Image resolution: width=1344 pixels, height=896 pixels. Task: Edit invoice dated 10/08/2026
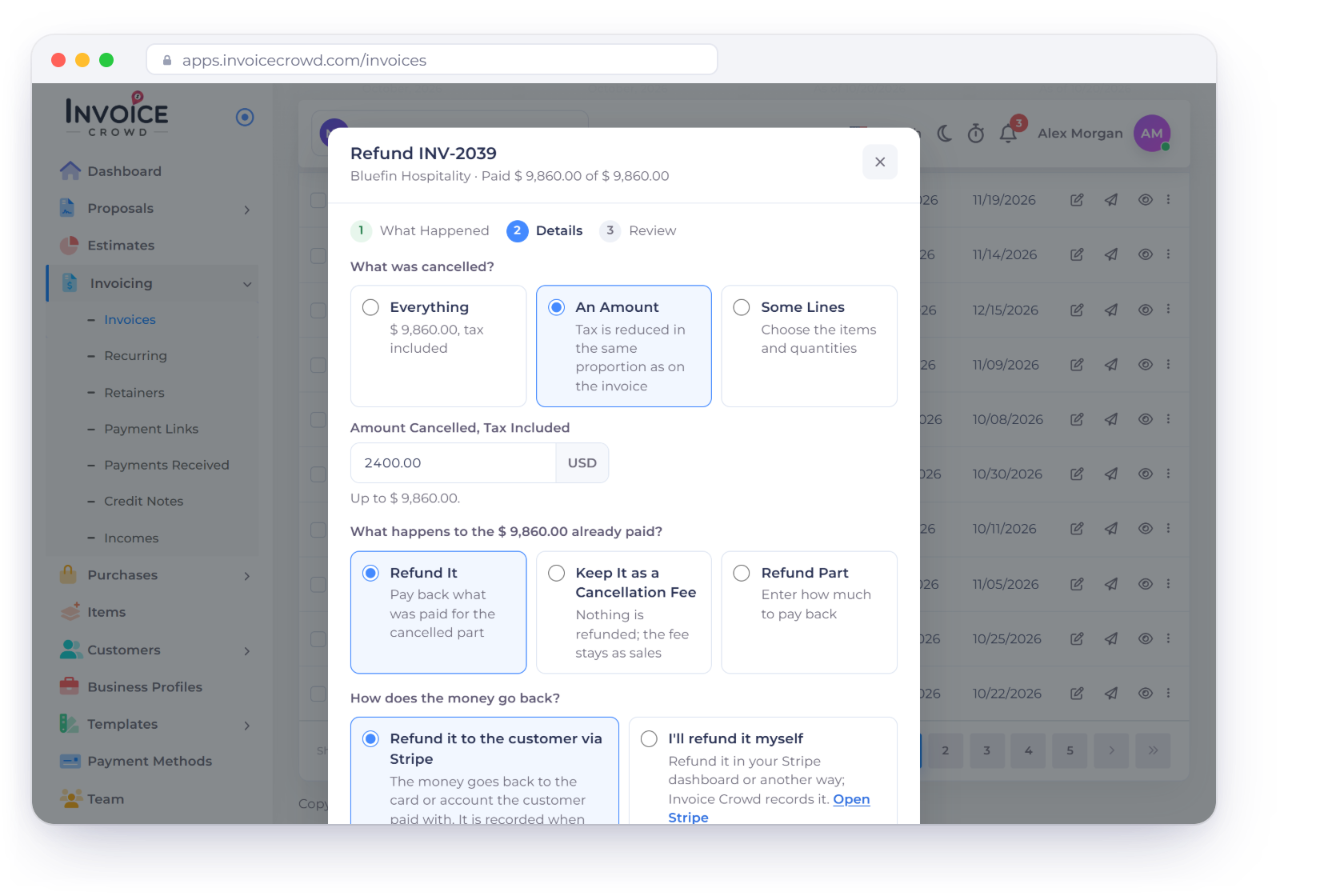coord(1077,419)
